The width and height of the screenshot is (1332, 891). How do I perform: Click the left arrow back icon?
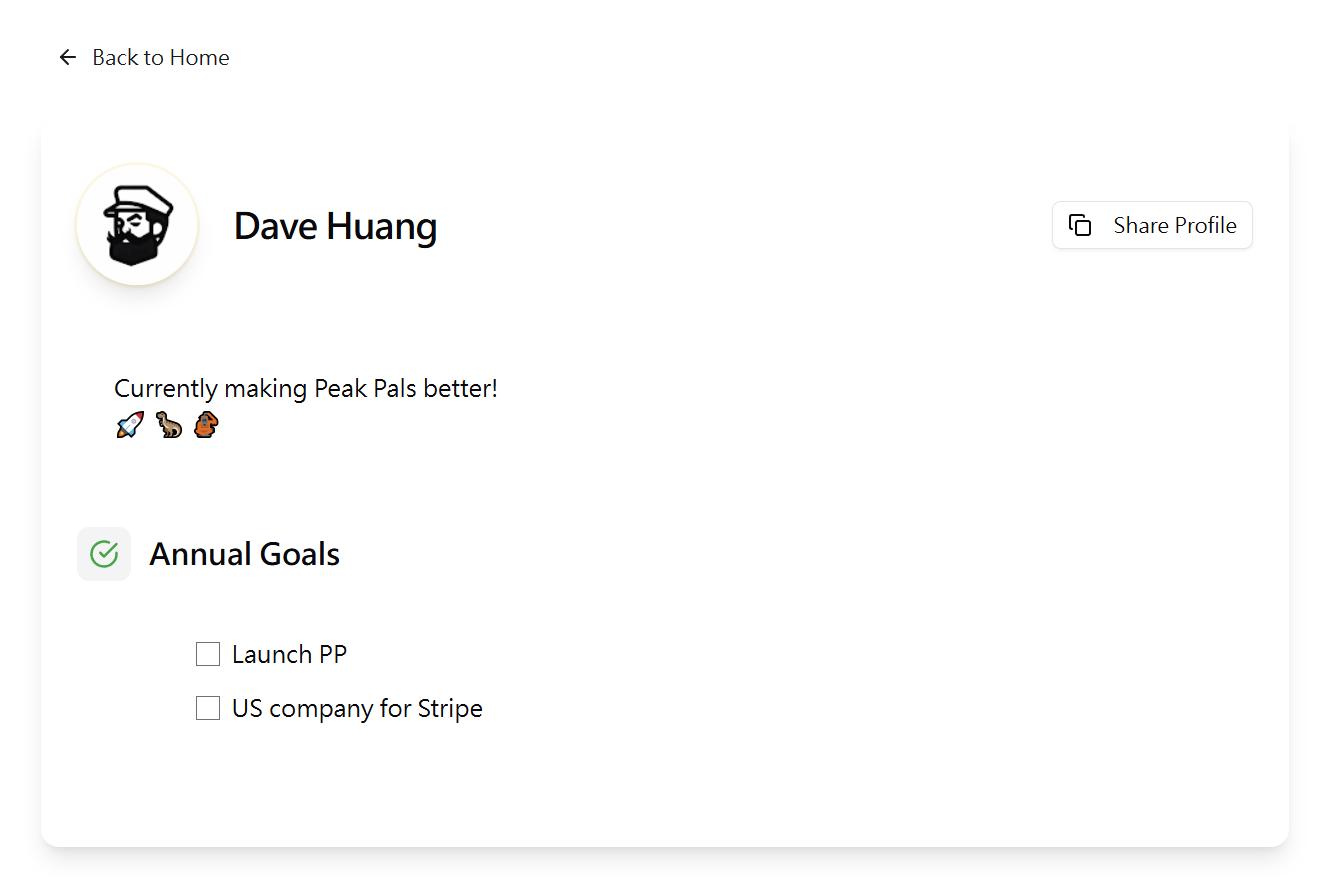tap(68, 58)
